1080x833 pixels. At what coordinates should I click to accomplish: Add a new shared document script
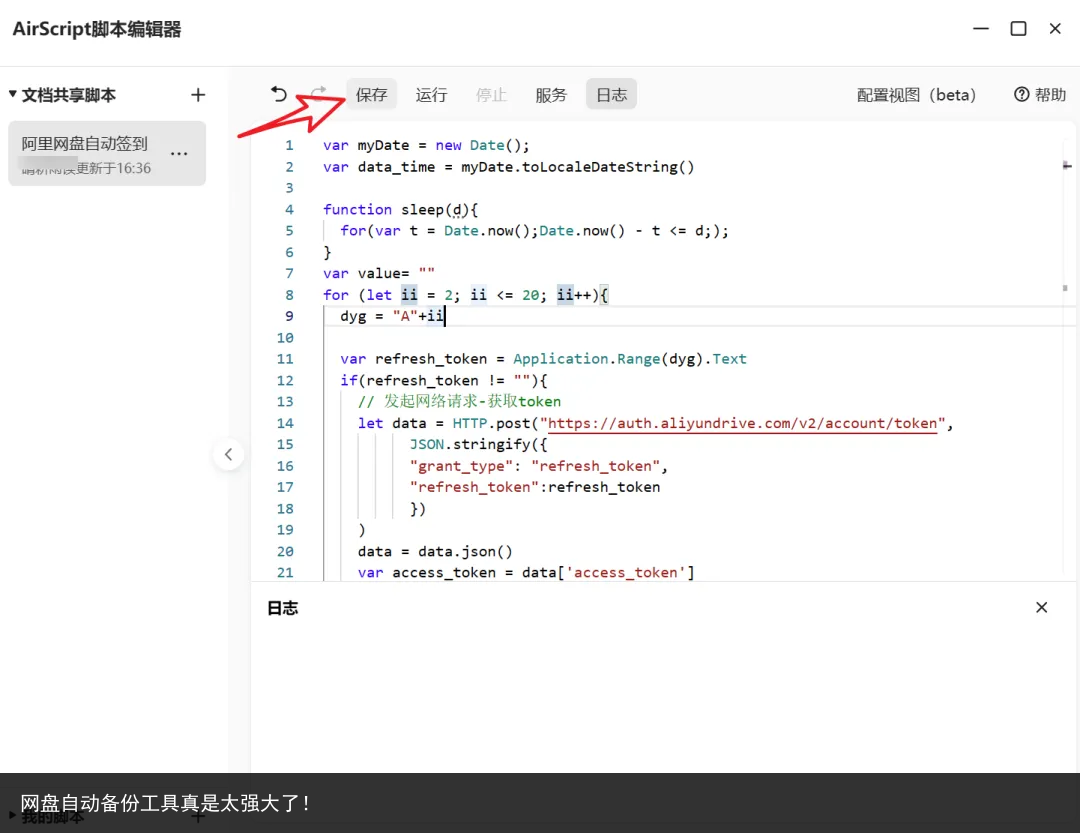point(198,95)
